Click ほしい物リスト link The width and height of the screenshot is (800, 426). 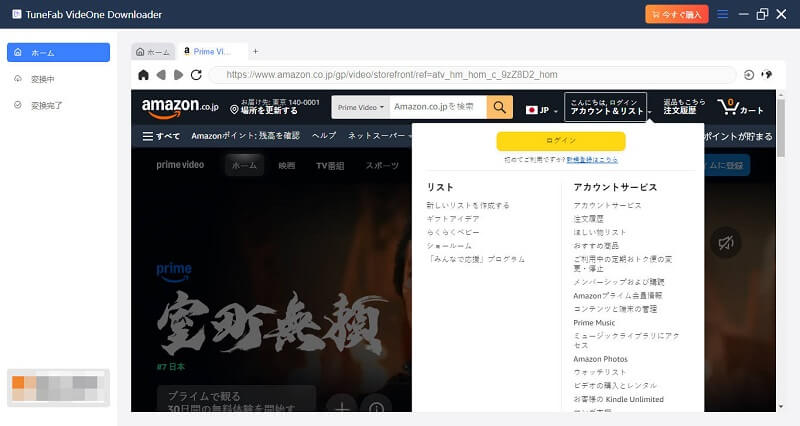(599, 232)
